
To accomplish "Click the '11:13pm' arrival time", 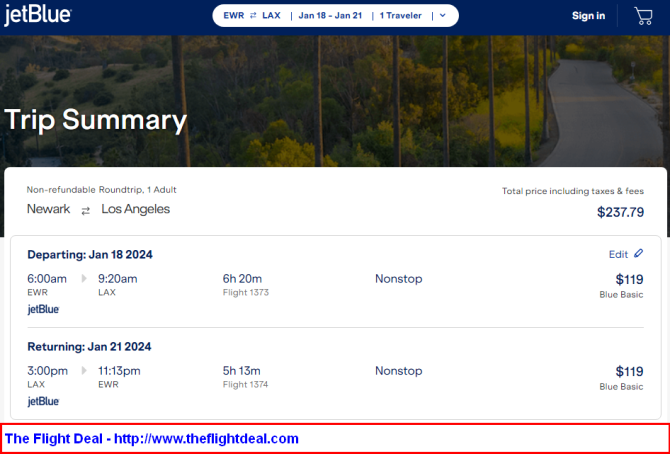I will 119,371.
